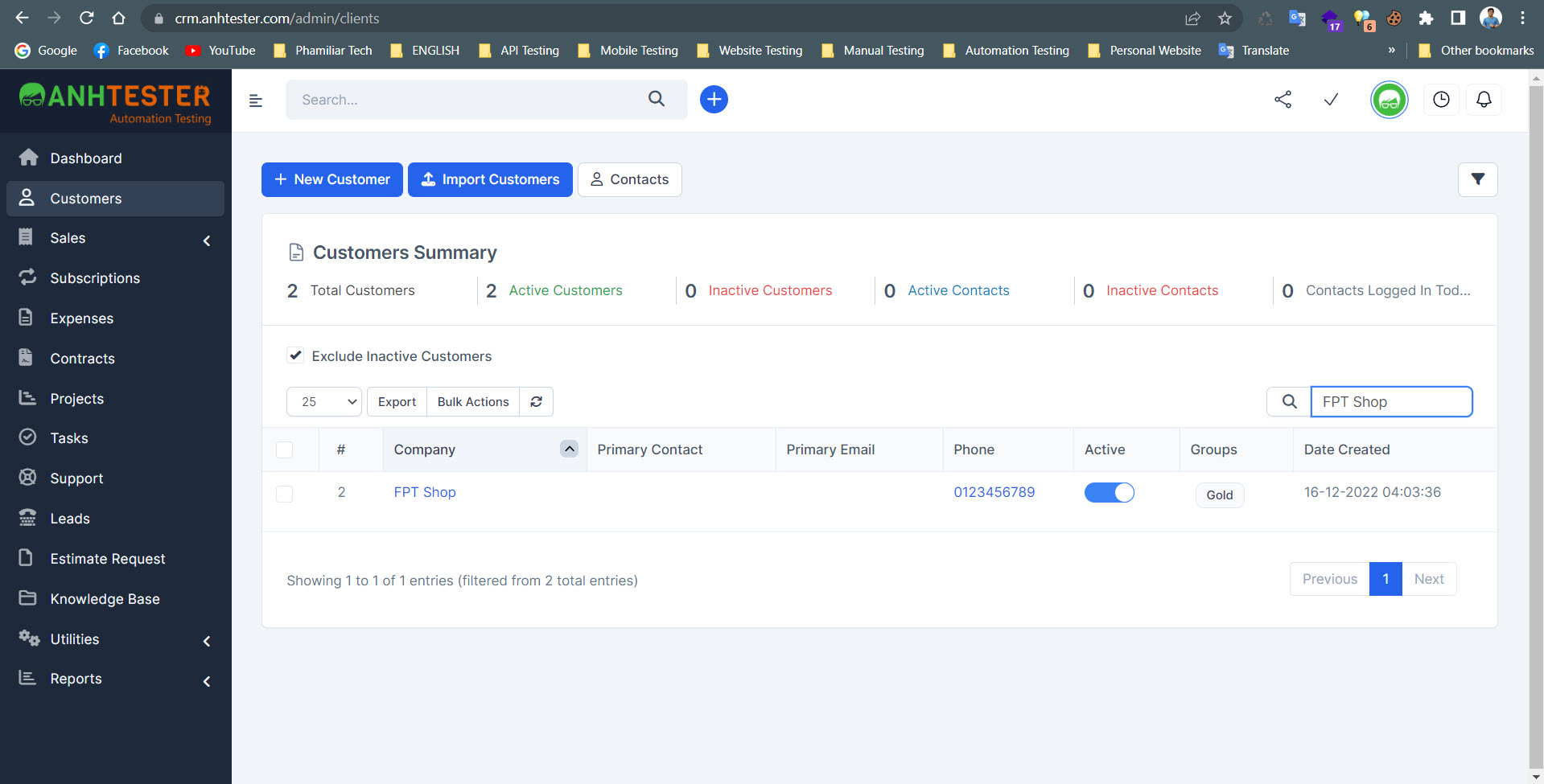Open the Dashboard home icon
The image size is (1544, 784).
(28, 158)
